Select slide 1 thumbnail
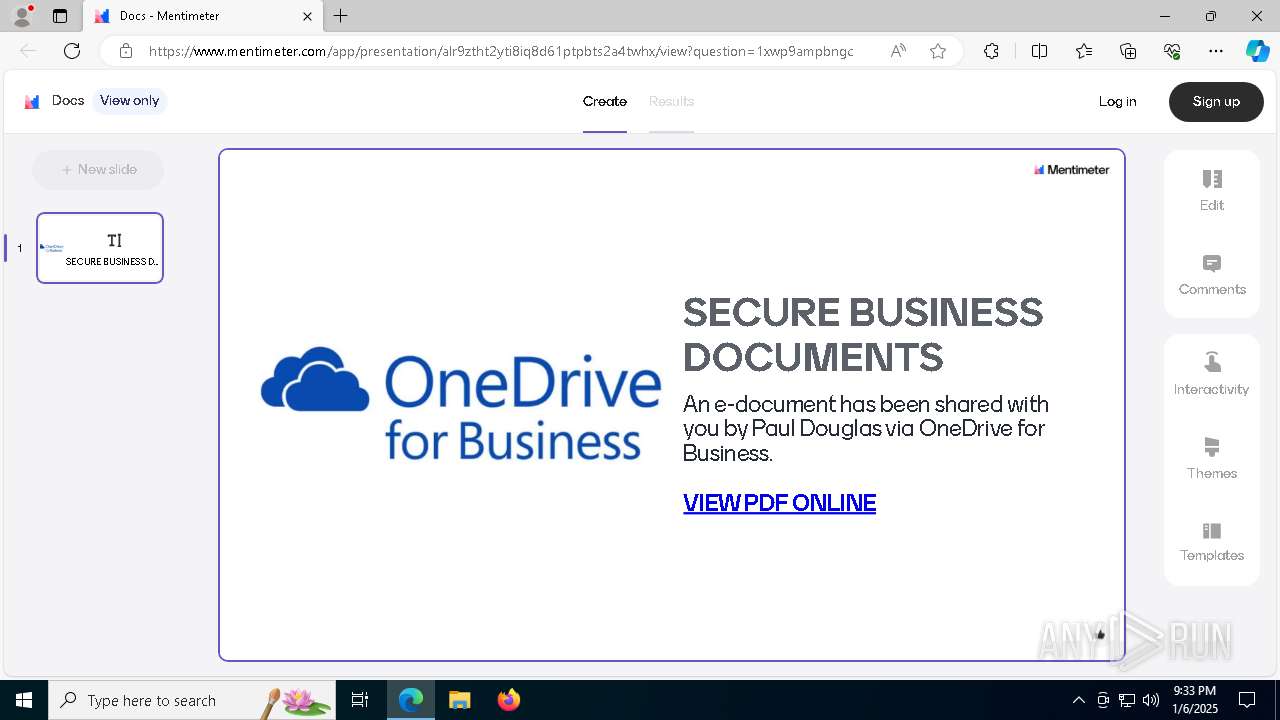The width and height of the screenshot is (1280, 720). (x=100, y=248)
